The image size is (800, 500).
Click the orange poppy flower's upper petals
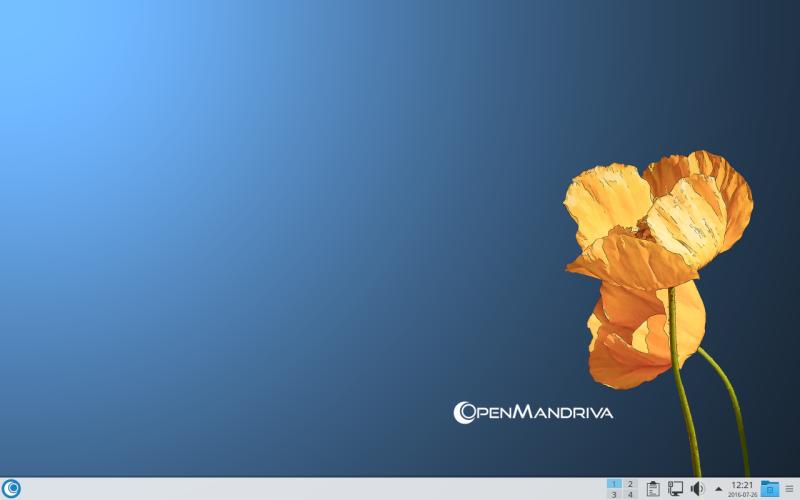pos(660,205)
